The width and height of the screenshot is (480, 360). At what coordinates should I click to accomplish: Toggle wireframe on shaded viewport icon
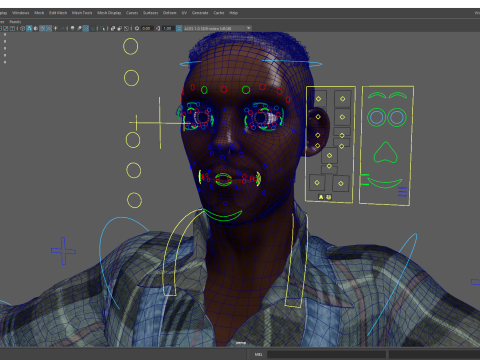point(42,28)
